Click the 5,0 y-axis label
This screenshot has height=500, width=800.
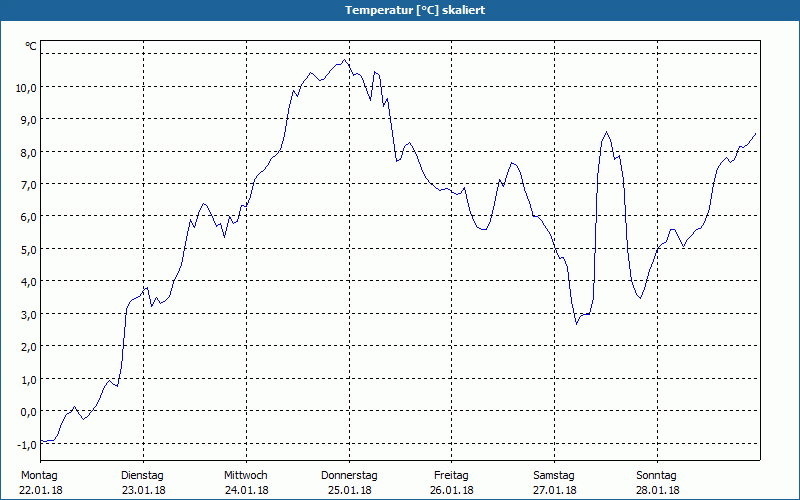[29, 250]
